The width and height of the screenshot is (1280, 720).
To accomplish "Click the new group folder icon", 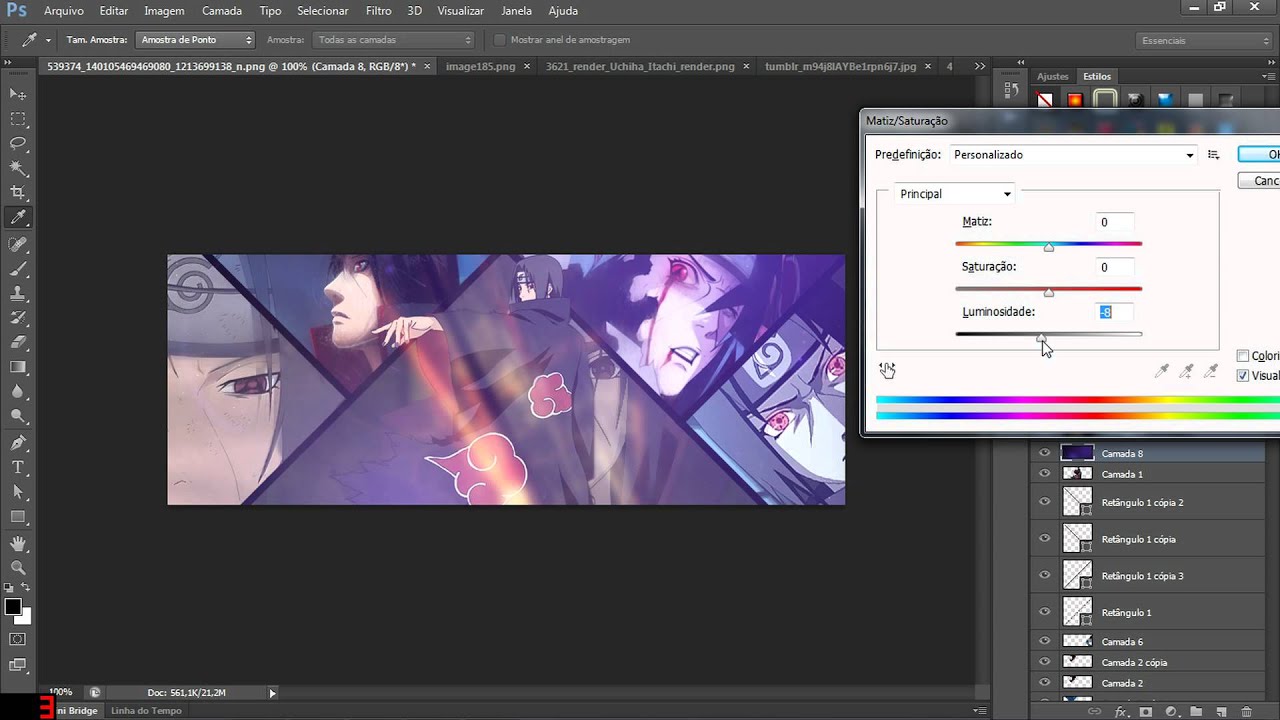I will (1196, 712).
